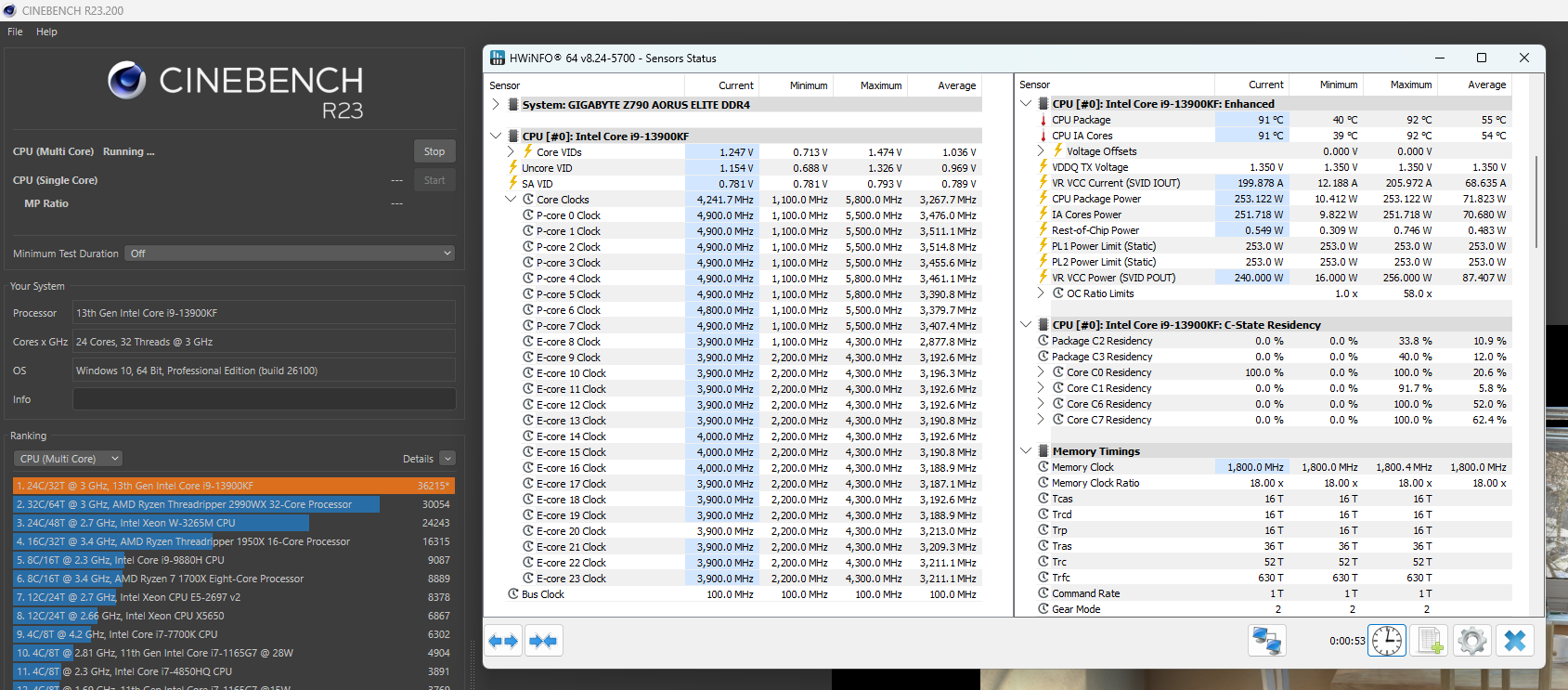
Task: Click the expand panels arrows button
Action: tap(503, 641)
